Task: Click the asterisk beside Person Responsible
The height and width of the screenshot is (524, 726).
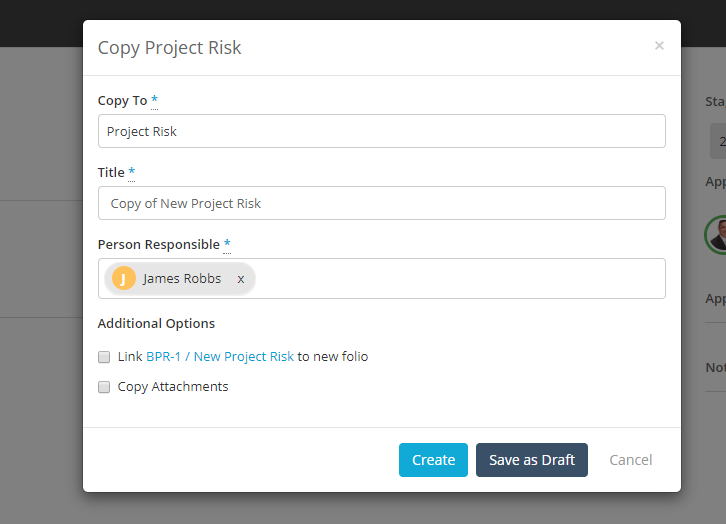Action: [x=227, y=244]
